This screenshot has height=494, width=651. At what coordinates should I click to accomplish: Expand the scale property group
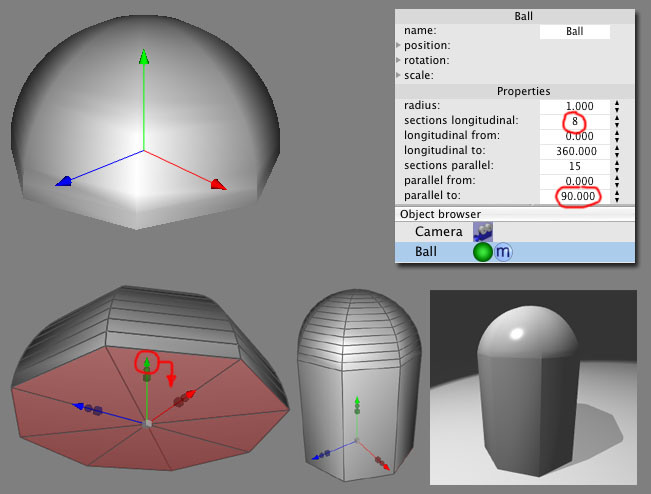pos(399,75)
